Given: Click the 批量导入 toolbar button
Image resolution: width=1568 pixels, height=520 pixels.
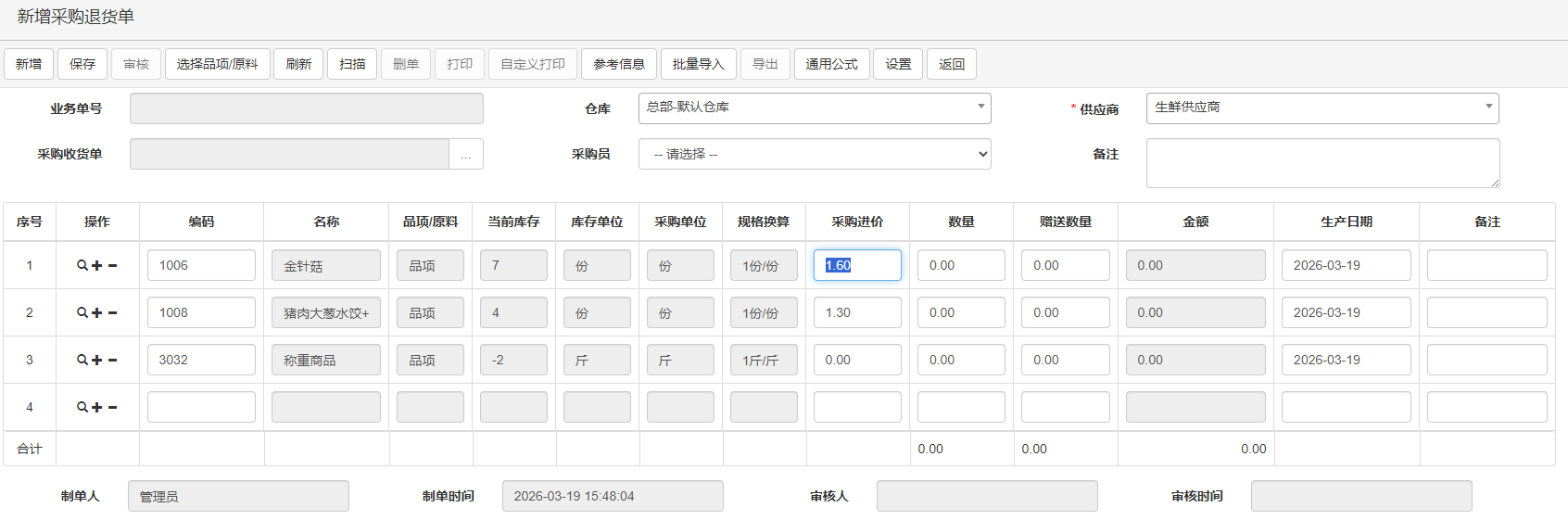Looking at the screenshot, I should pos(698,64).
